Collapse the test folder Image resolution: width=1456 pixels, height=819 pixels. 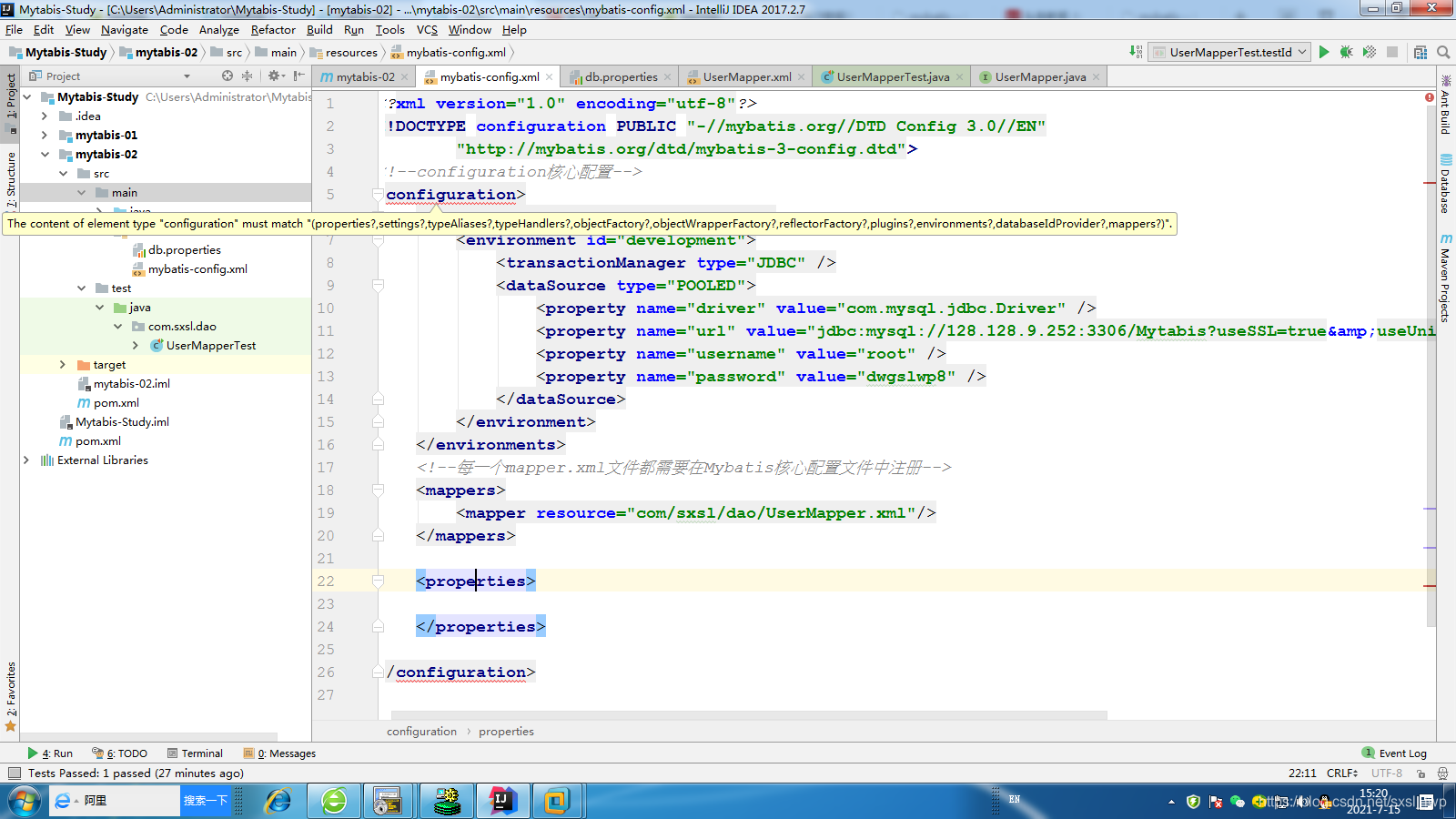coord(81,288)
